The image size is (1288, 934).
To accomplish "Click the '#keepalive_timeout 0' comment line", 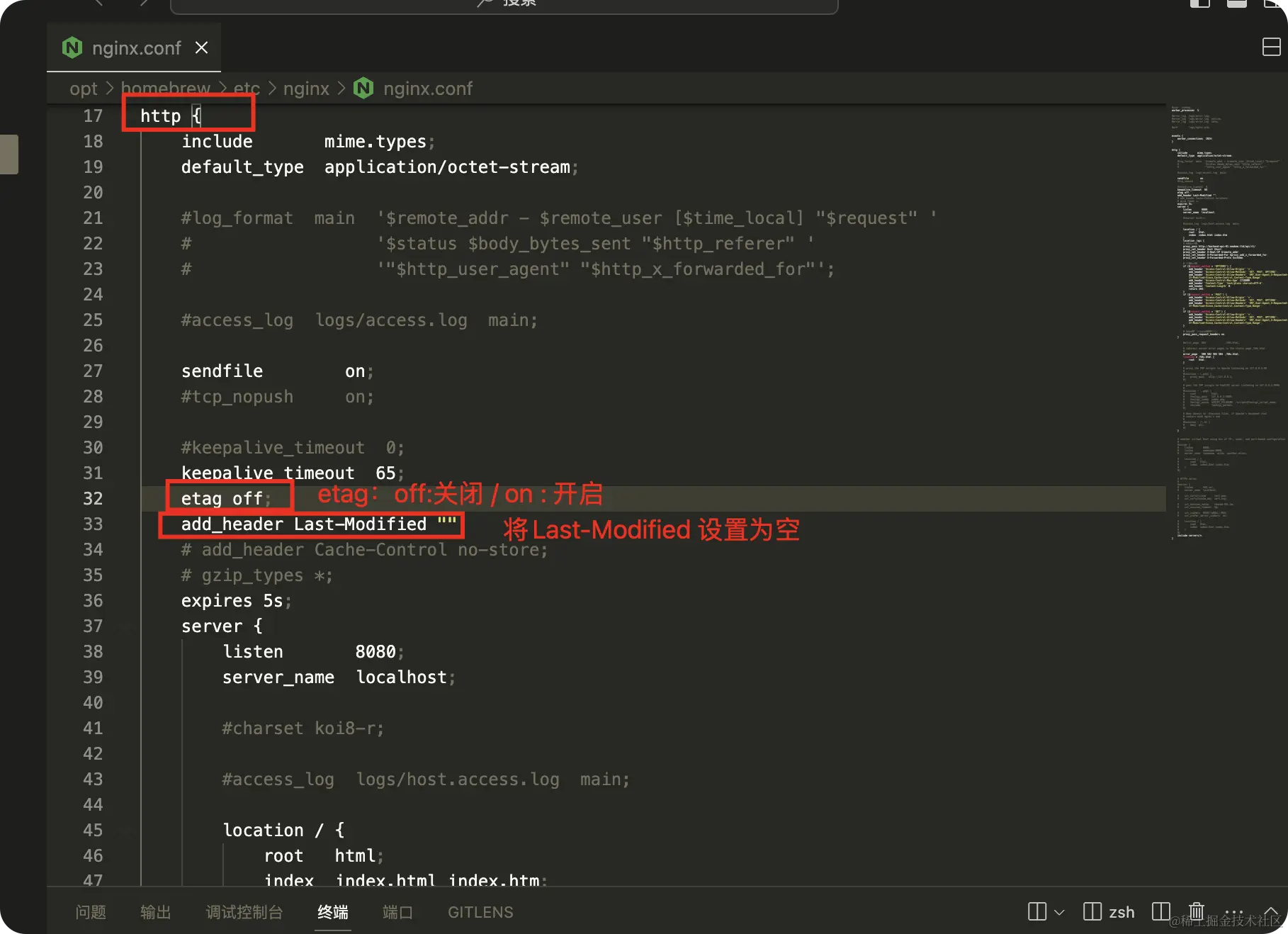I will (x=293, y=448).
